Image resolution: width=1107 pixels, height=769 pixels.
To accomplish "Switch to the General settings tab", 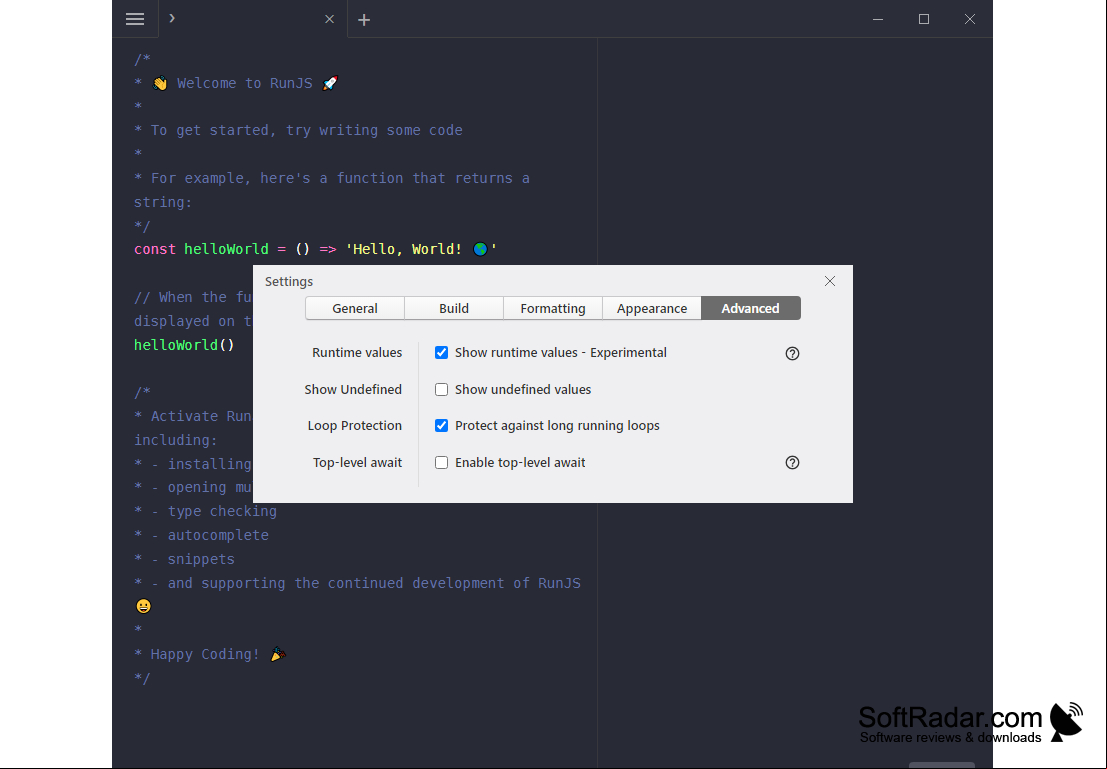I will point(355,308).
